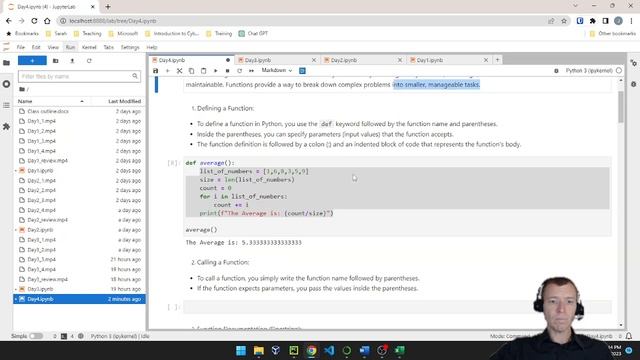Select Day1.ipynb notebook file

coord(79,170)
